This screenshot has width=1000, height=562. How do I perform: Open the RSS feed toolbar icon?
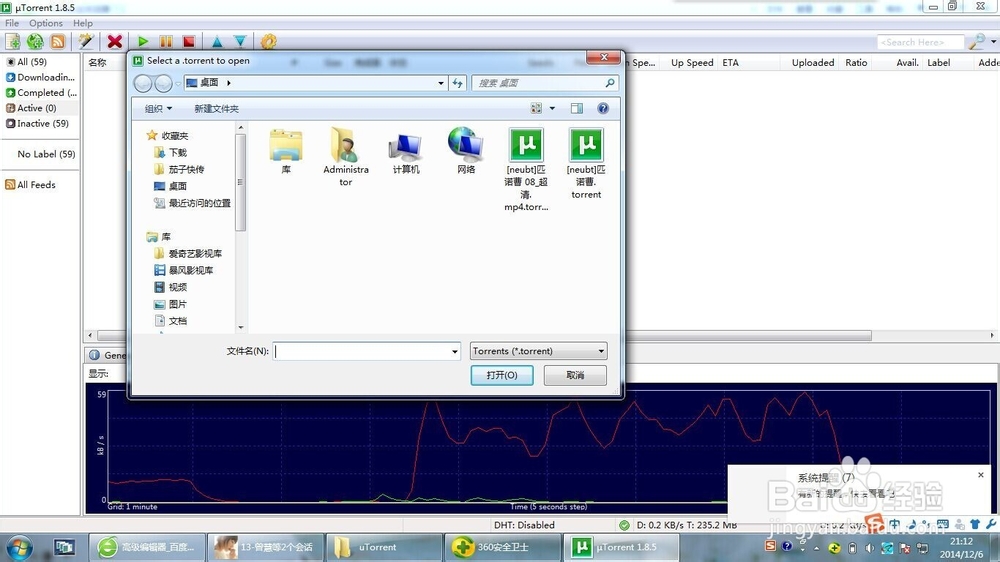[x=57, y=41]
